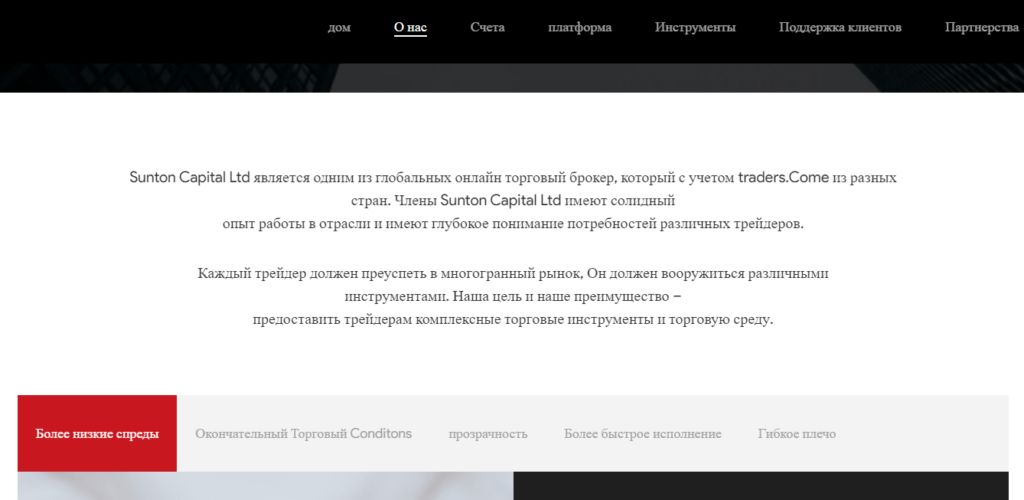
Task: Click the traders.Come text in paragraph
Action: pos(784,178)
